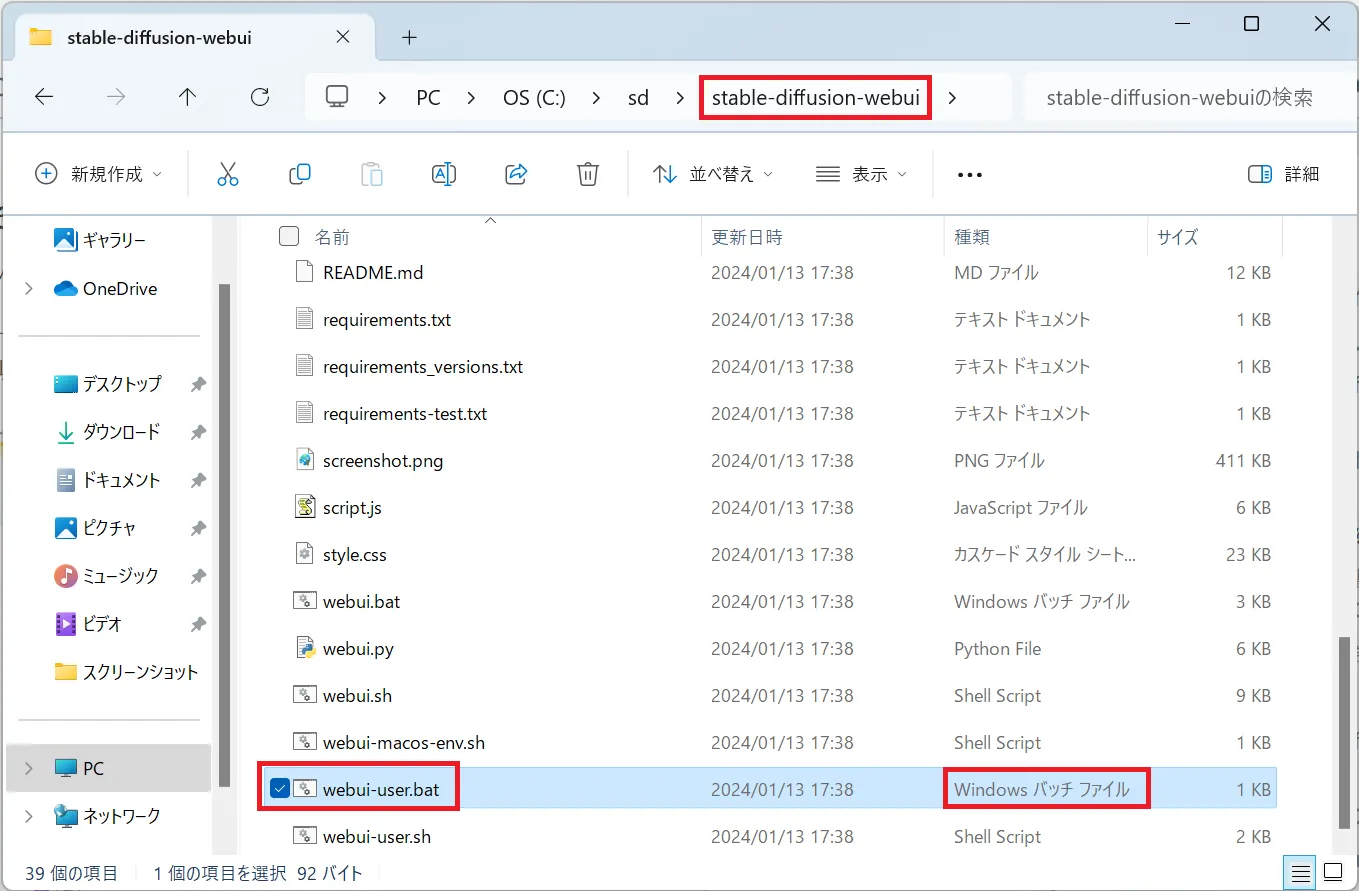Viewport: 1359px width, 891px height.
Task: Click the monitor icon in address bar
Action: [x=337, y=97]
